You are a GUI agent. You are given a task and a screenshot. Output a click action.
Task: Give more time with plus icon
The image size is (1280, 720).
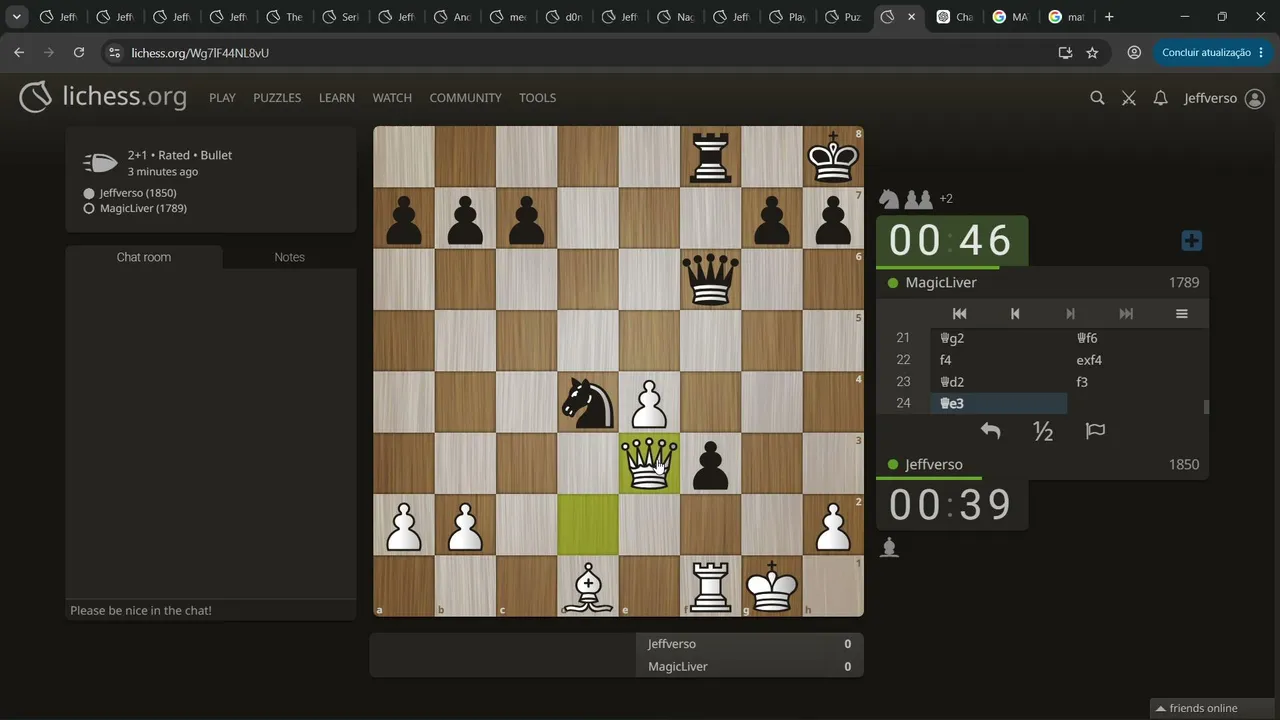[1191, 241]
